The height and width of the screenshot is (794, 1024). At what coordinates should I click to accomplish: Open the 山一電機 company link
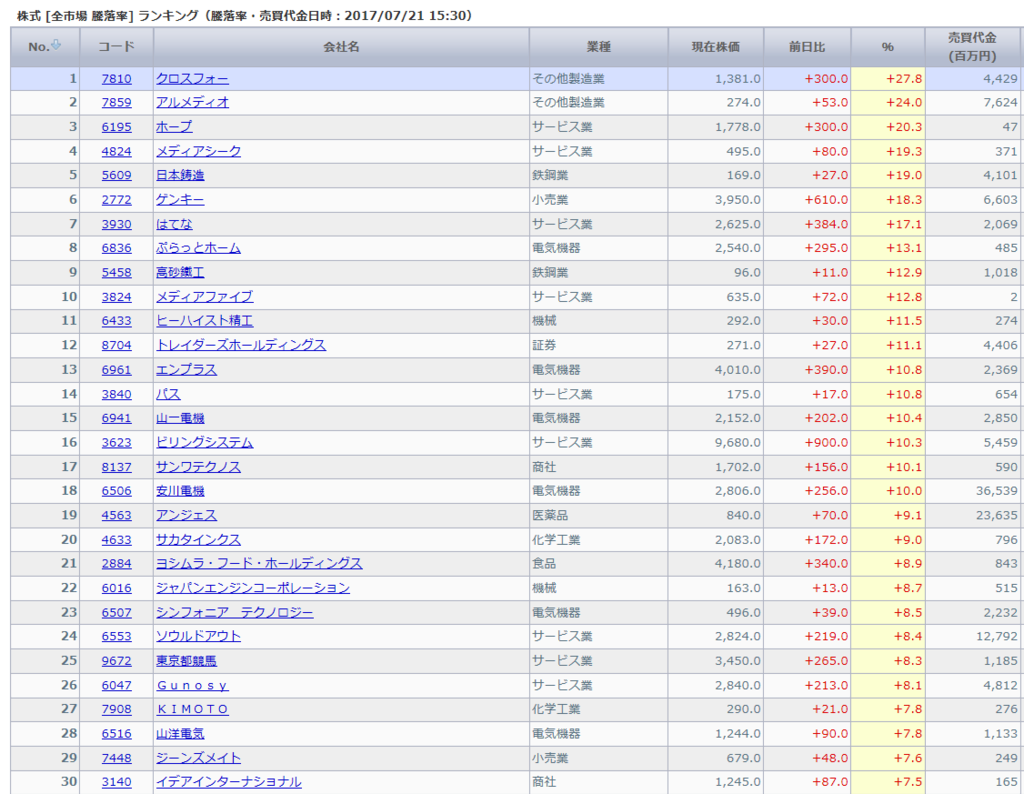pyautogui.click(x=180, y=418)
